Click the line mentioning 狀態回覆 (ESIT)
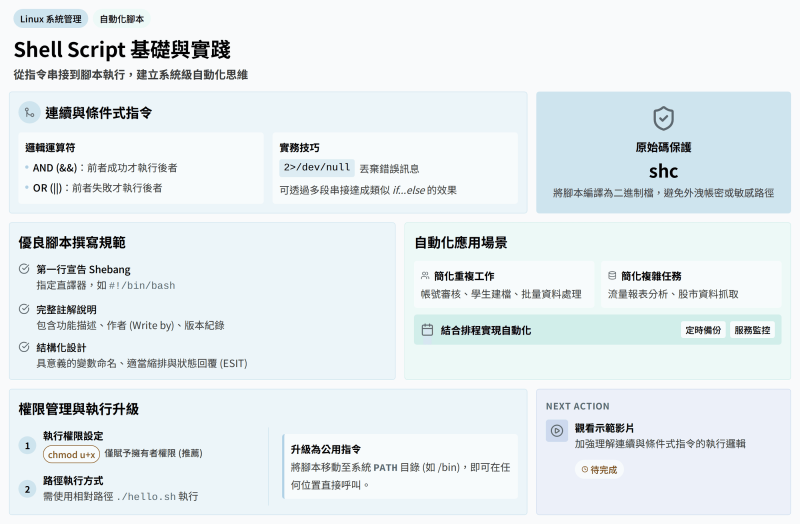 tap(142, 363)
